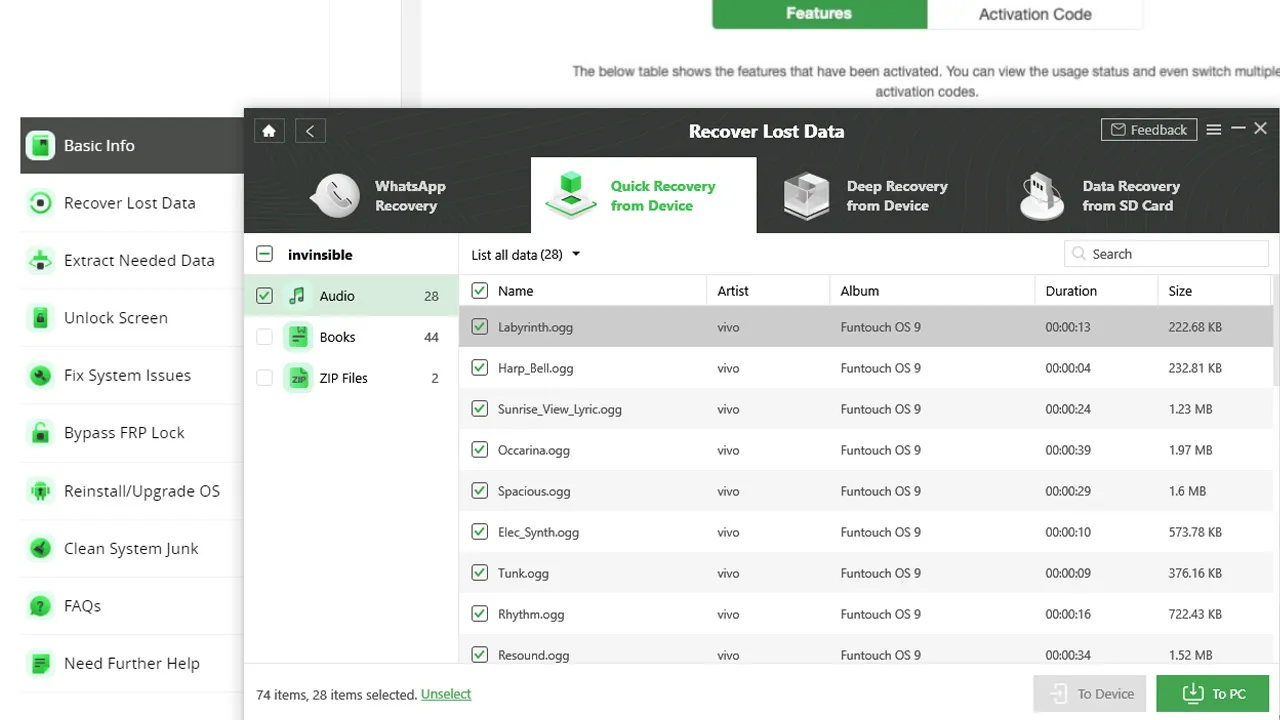Enable the Books category checkbox
The height and width of the screenshot is (720, 1280).
point(264,337)
